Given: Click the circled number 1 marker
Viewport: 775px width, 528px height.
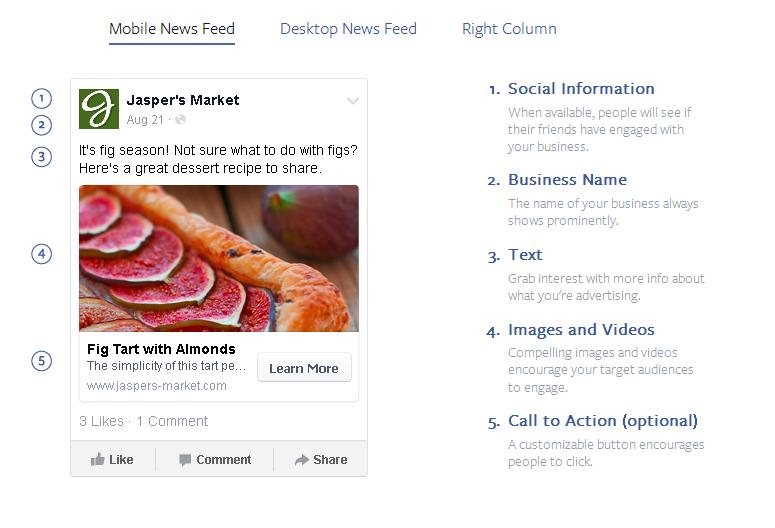Looking at the screenshot, I should (x=41, y=98).
